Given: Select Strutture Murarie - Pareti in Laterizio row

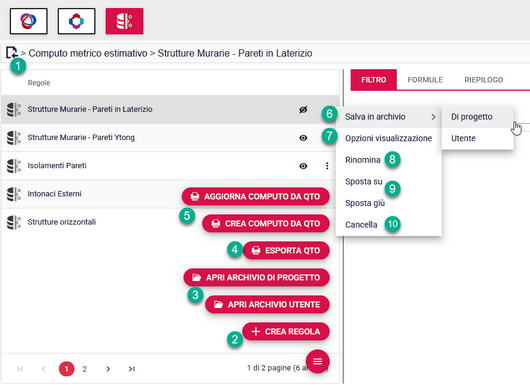Looking at the screenshot, I should pos(170,110).
